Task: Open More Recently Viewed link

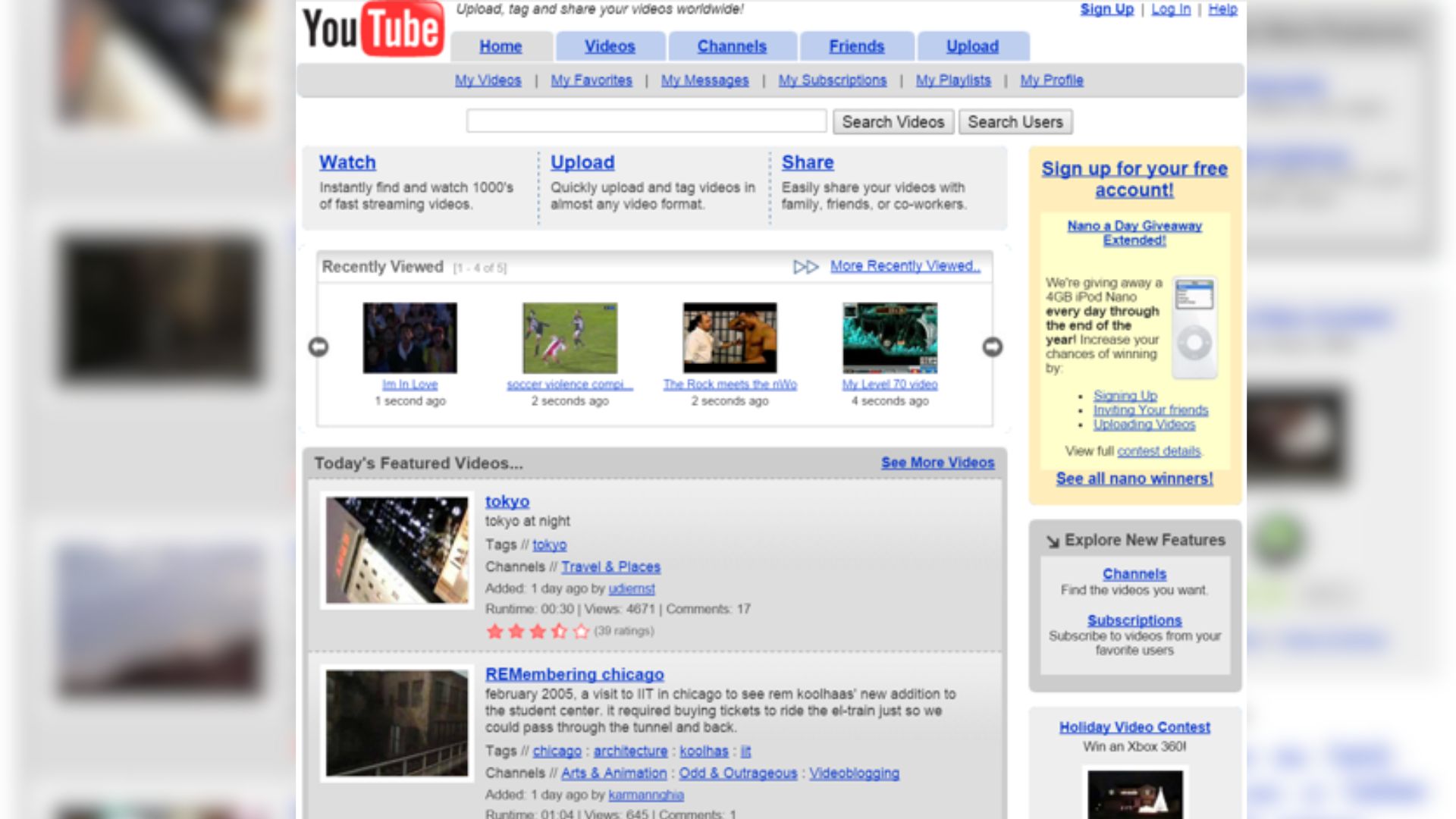Action: (x=905, y=266)
